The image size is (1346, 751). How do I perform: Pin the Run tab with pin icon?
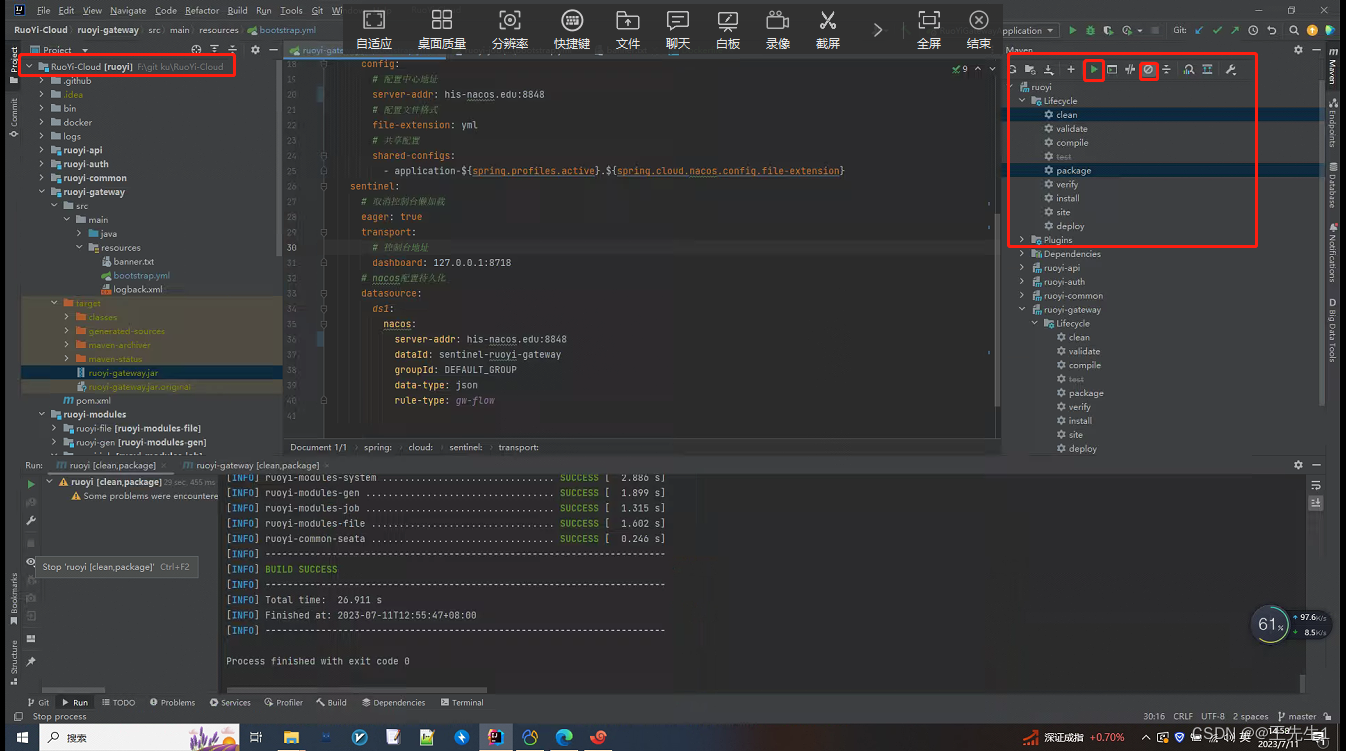coord(31,661)
